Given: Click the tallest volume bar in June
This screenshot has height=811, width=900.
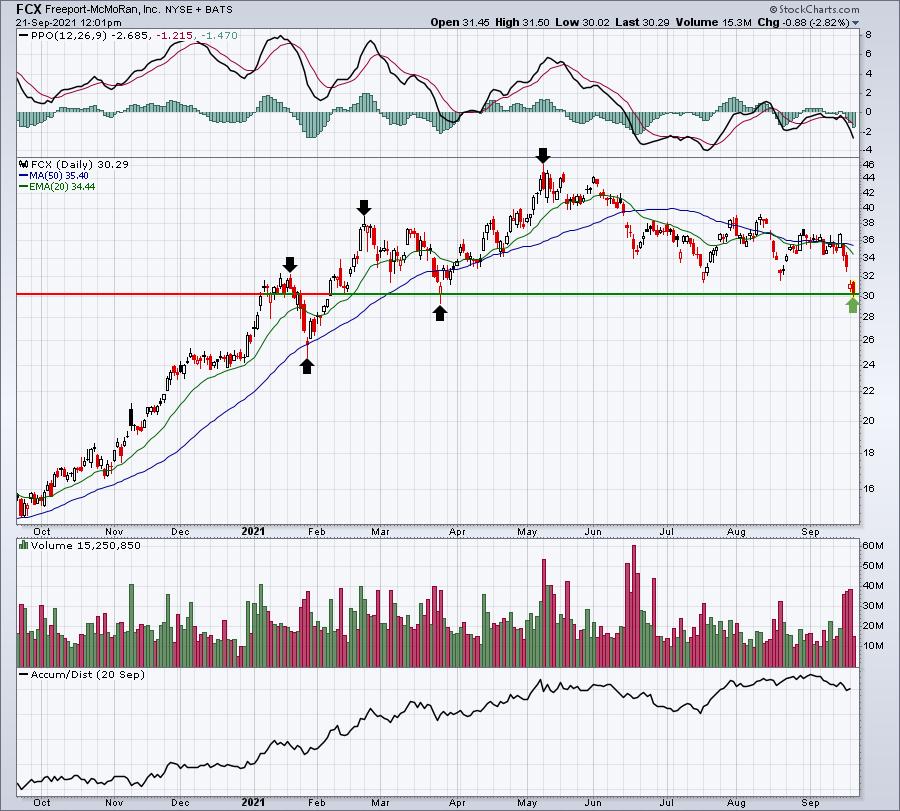Looking at the screenshot, I should click(x=634, y=606).
